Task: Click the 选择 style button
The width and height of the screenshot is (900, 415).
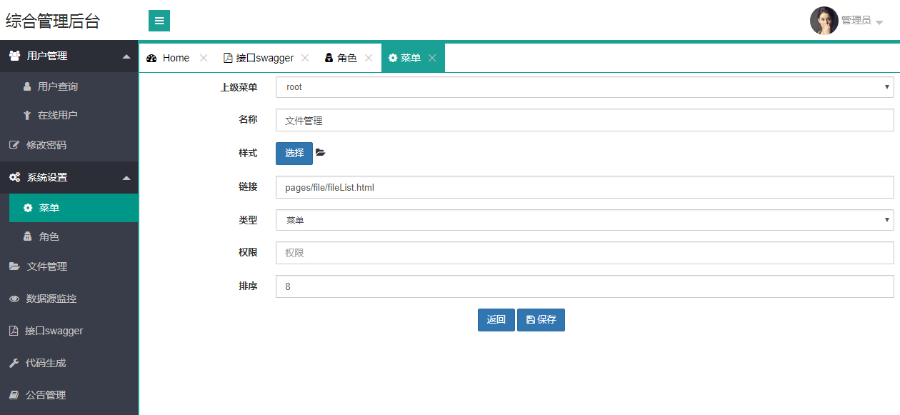Action: pyautogui.click(x=294, y=153)
